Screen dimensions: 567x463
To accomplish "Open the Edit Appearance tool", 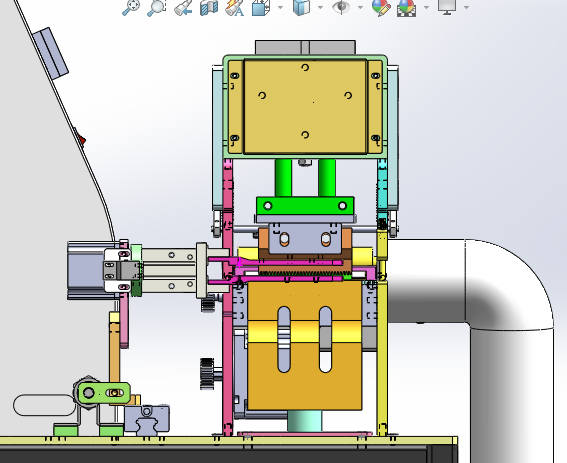I will click(381, 7).
